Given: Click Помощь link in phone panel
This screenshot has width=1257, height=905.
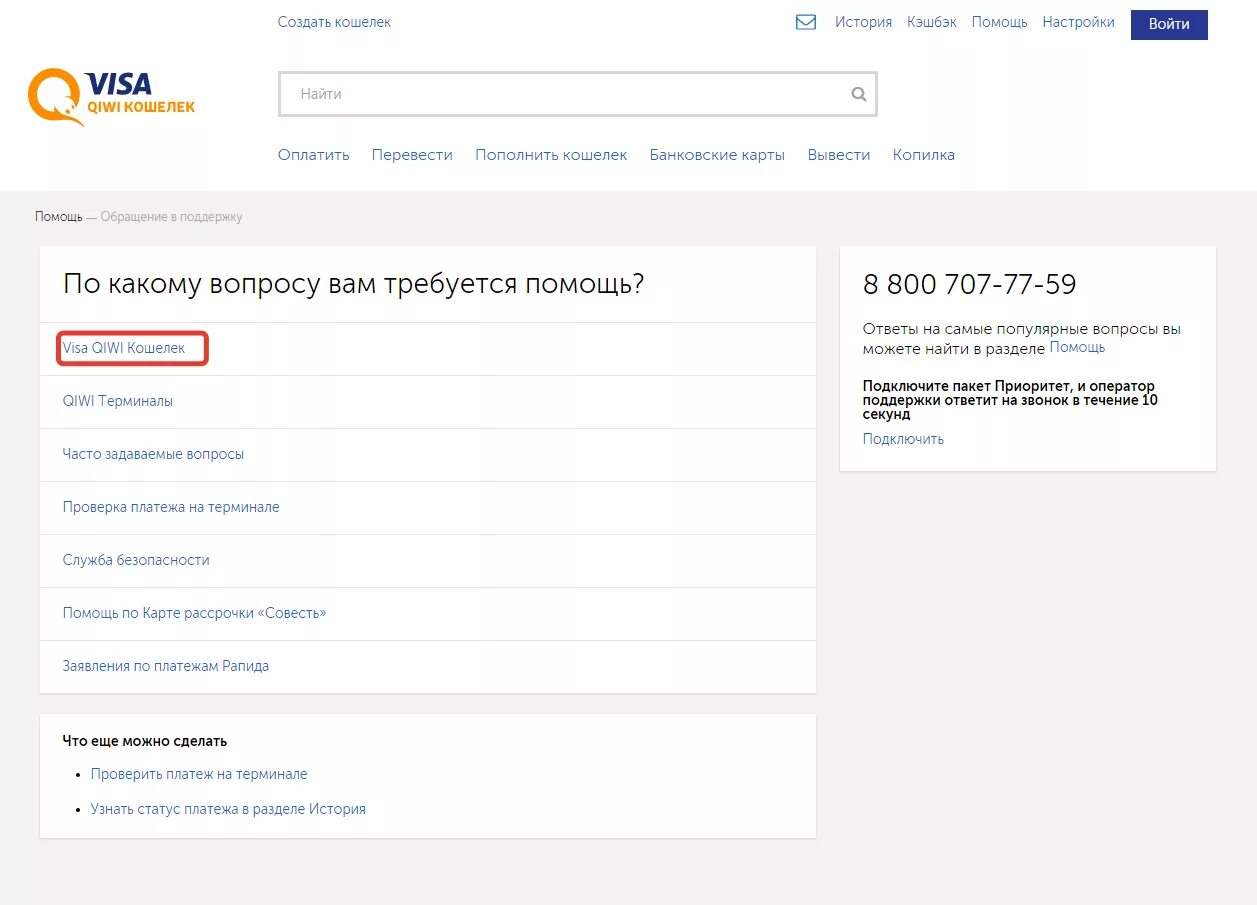Looking at the screenshot, I should pos(1077,347).
